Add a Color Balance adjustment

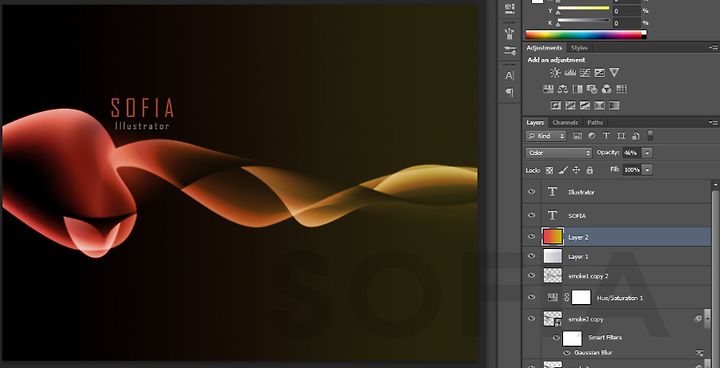pos(562,89)
